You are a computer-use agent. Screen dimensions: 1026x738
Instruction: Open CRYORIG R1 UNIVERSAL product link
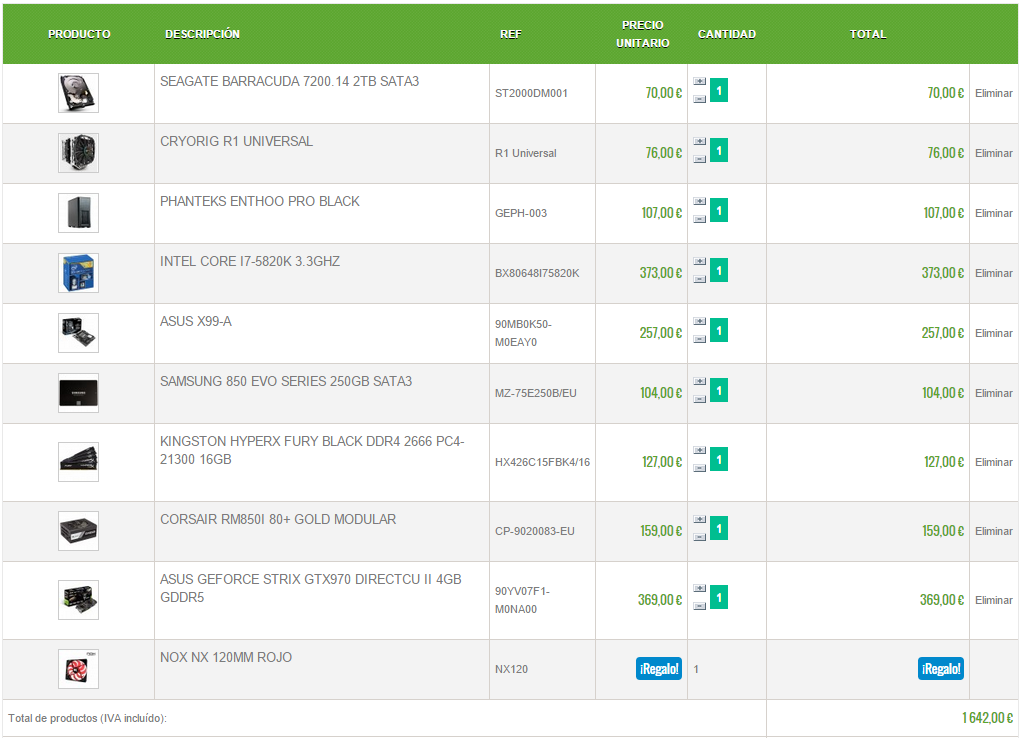point(236,141)
